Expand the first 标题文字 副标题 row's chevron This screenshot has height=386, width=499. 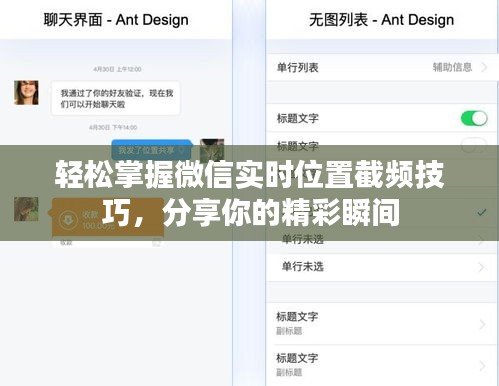(482, 324)
